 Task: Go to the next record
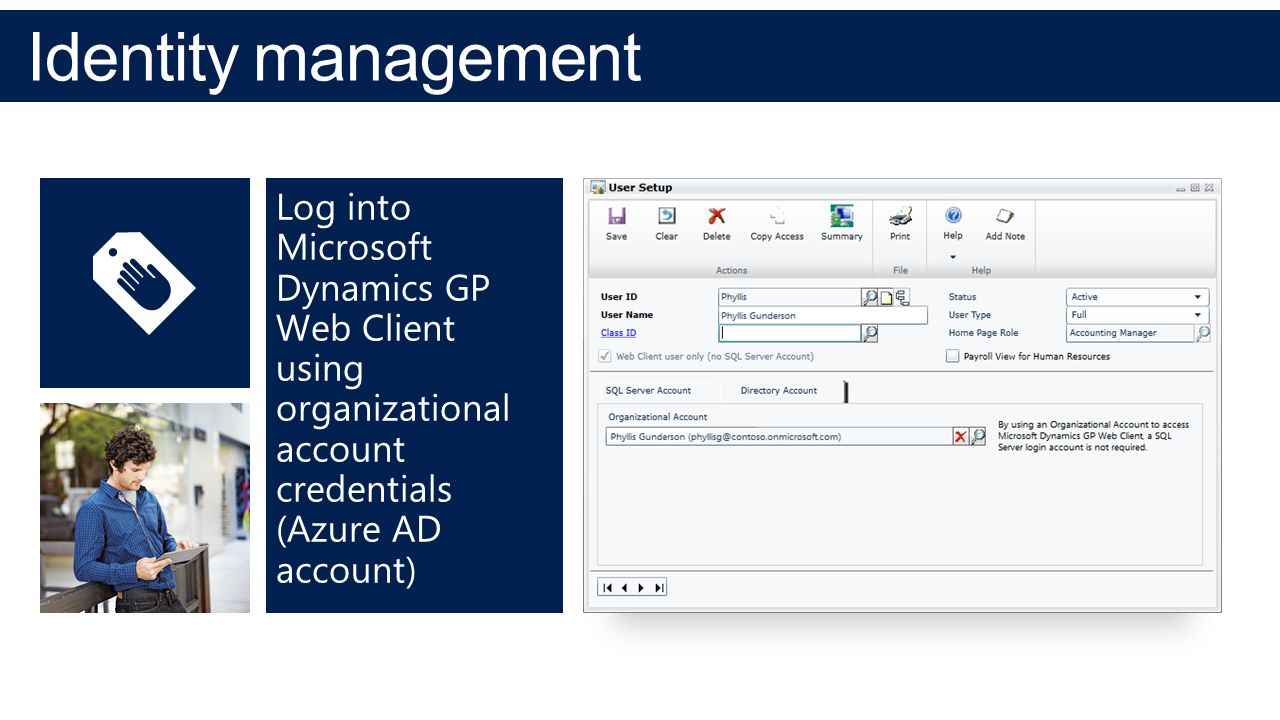pyautogui.click(x=641, y=588)
